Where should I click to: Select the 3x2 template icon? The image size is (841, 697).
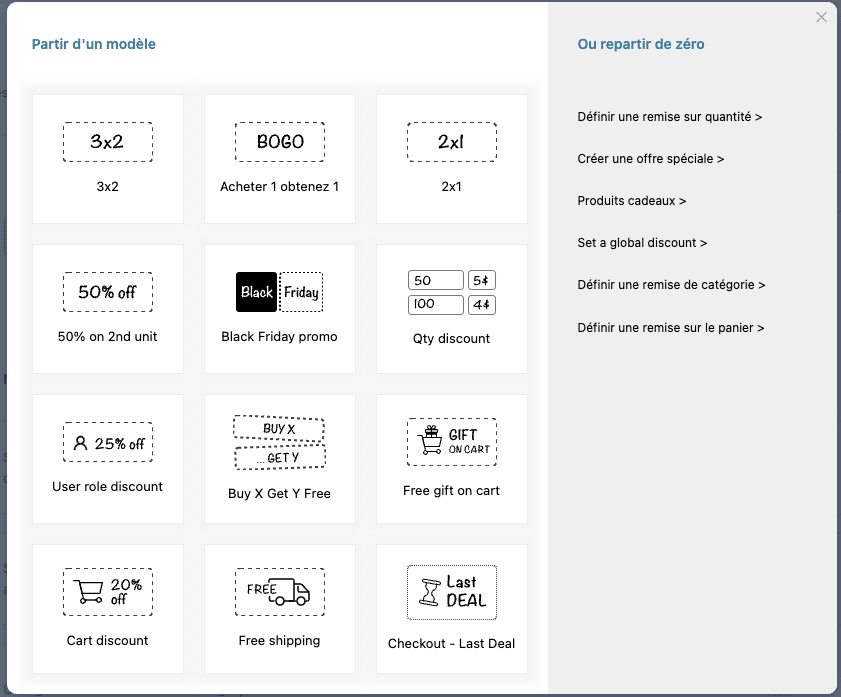click(108, 142)
